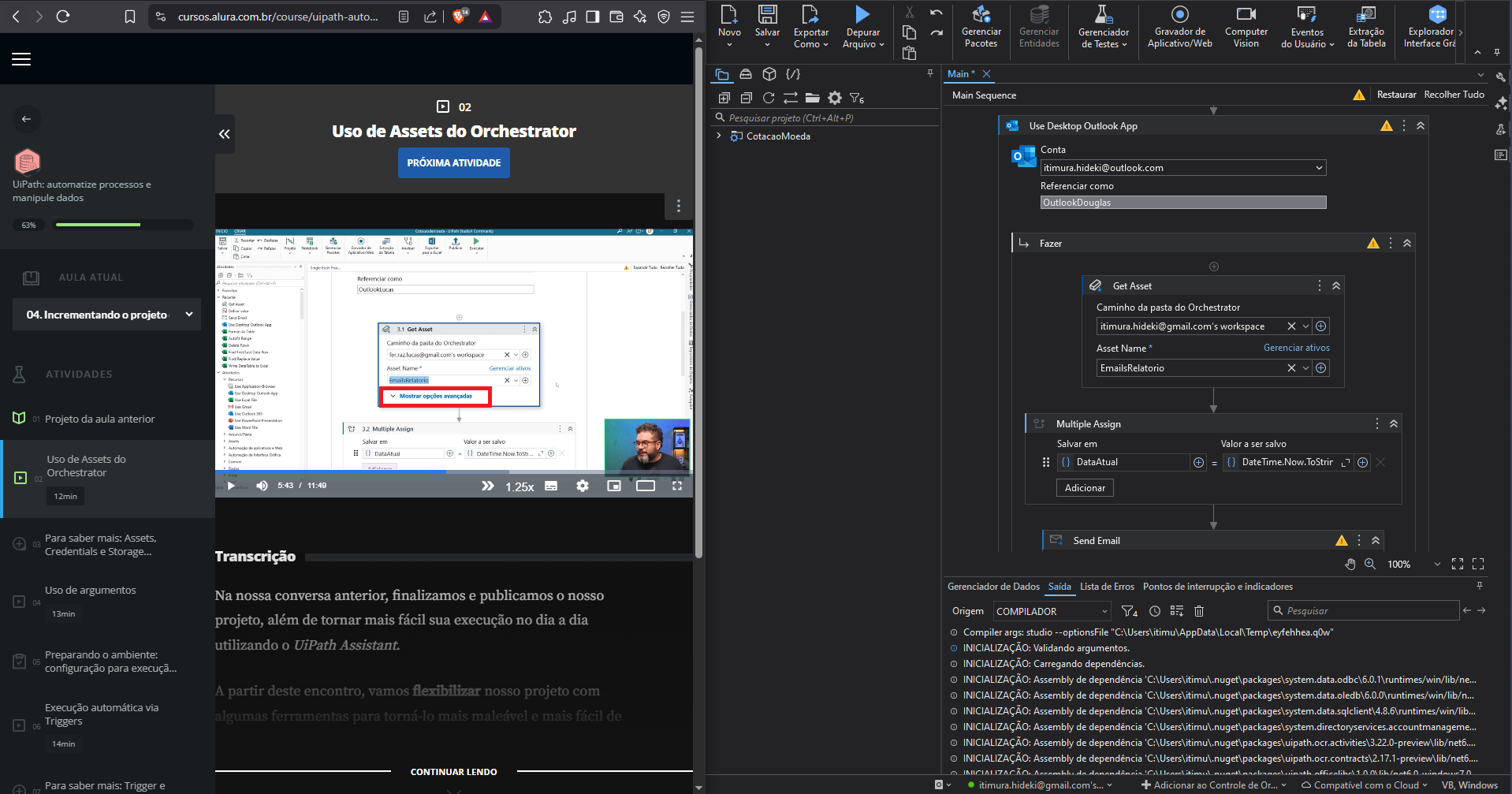Click the Gerenciar ativos link
Image resolution: width=1512 pixels, height=794 pixels.
1296,348
